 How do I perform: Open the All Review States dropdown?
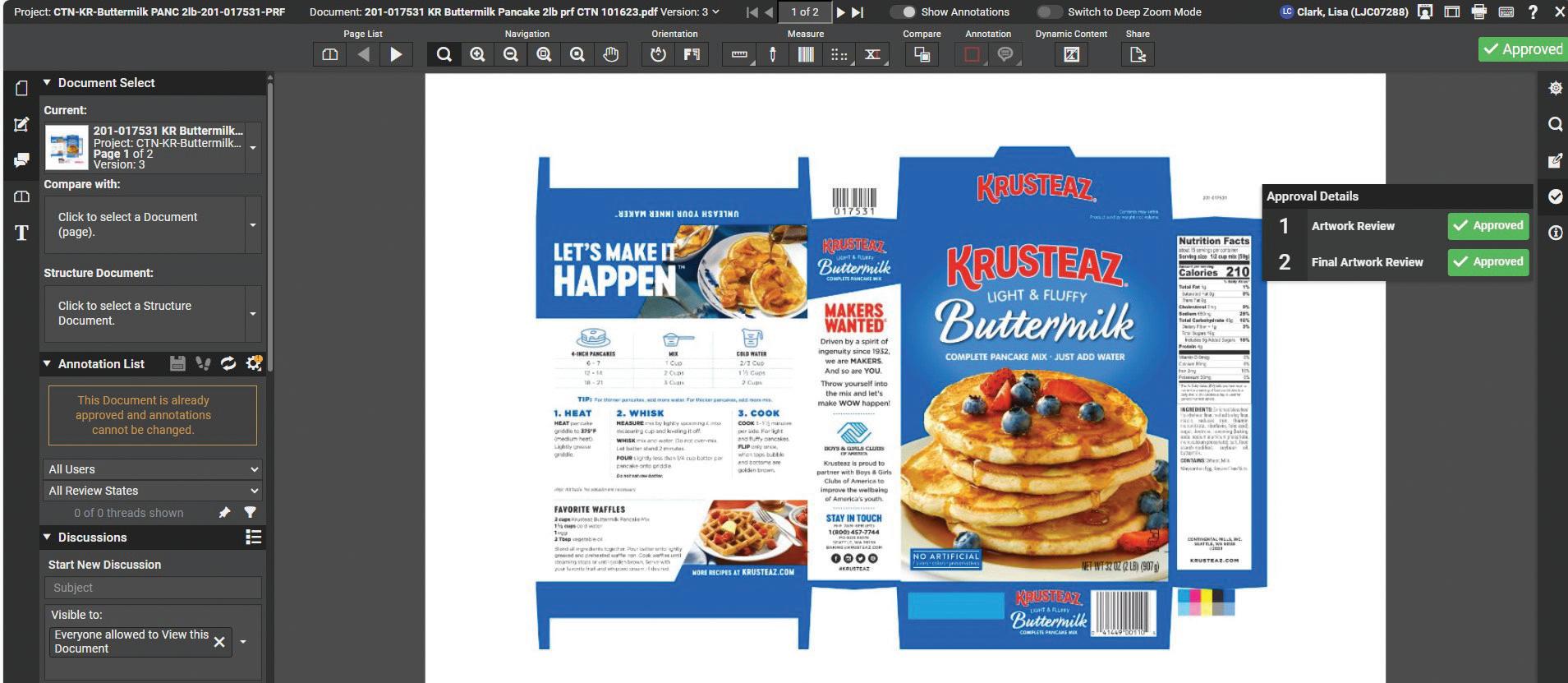(x=154, y=491)
